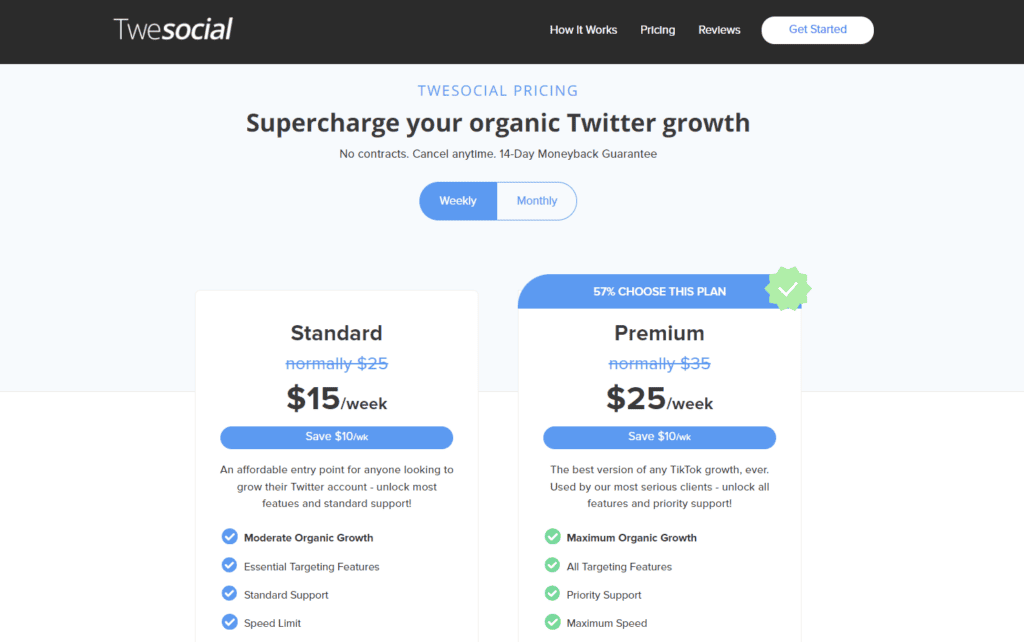The height and width of the screenshot is (642, 1024).
Task: Click the Speed Limit check icon
Action: 229,622
